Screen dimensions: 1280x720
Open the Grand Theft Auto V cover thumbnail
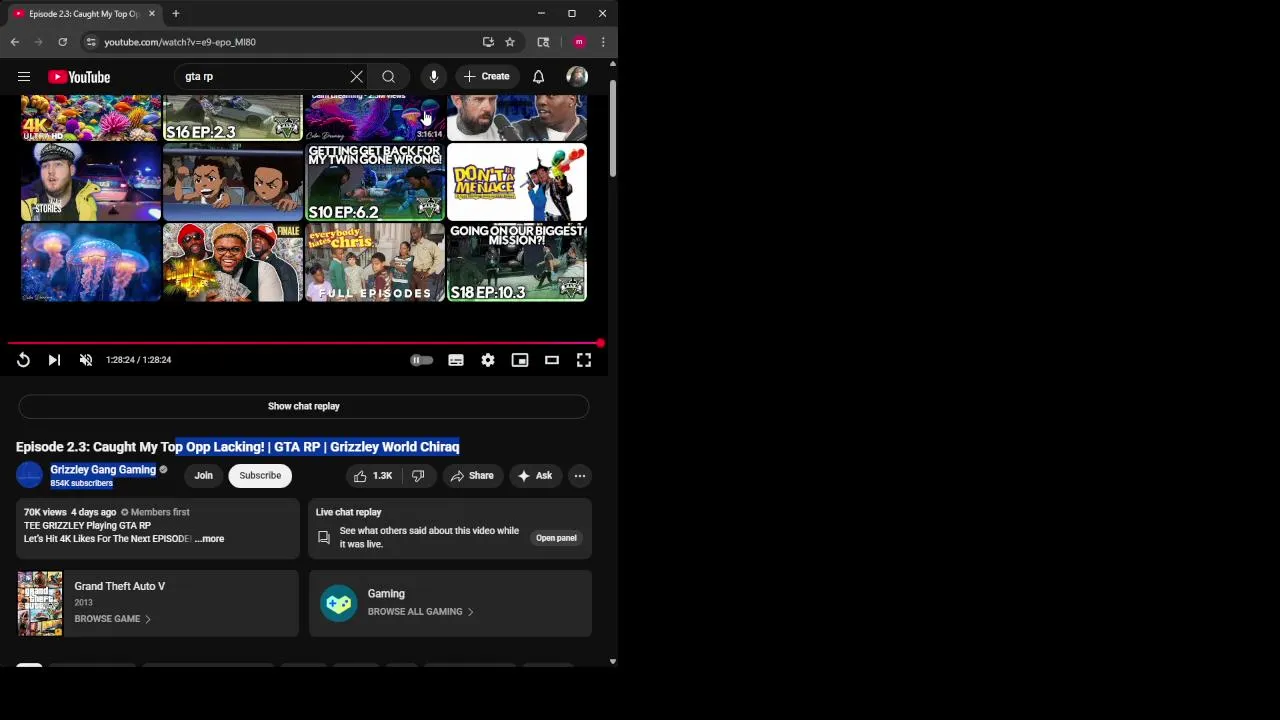point(40,603)
